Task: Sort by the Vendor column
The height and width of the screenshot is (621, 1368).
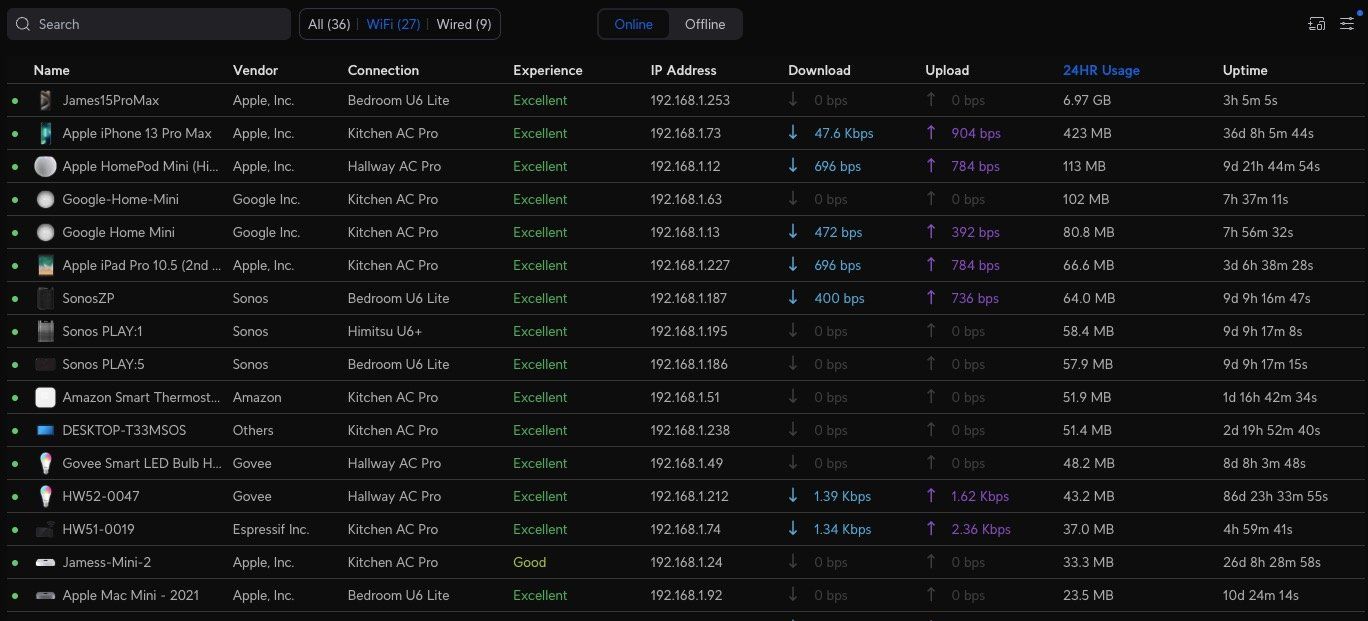Action: (x=255, y=70)
